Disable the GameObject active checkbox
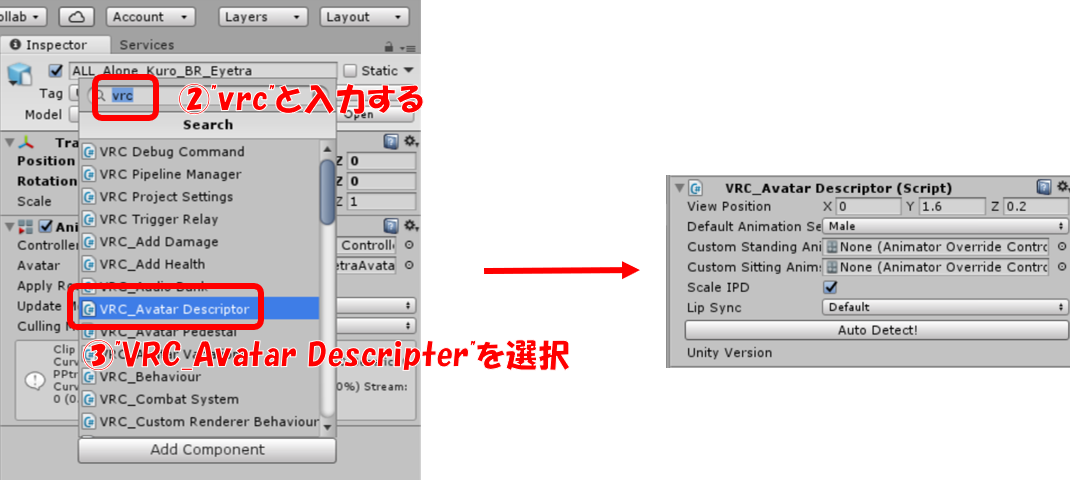 coord(56,71)
